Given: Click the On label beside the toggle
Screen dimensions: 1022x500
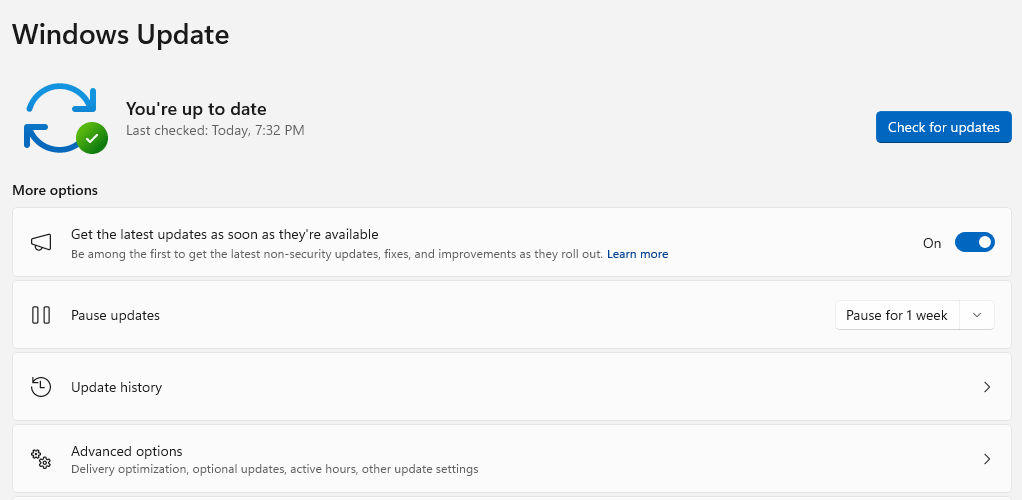Looking at the screenshot, I should point(932,243).
